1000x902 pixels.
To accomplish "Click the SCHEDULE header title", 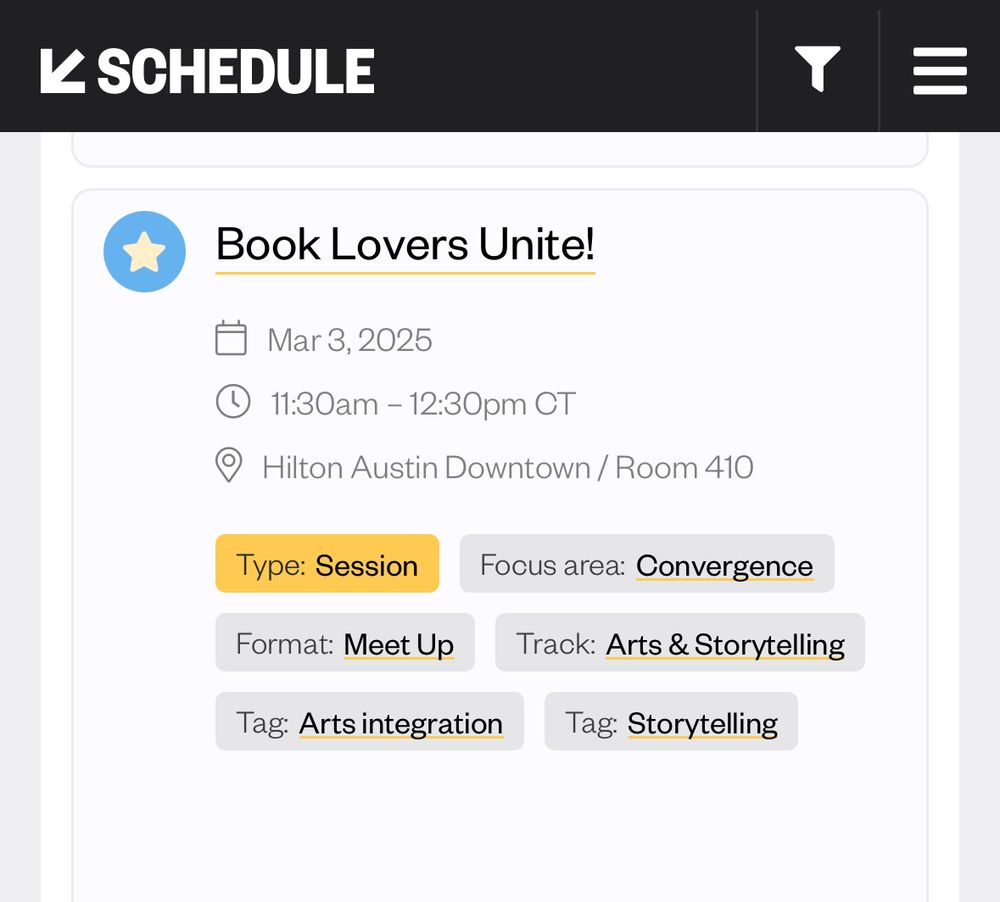I will tap(236, 71).
